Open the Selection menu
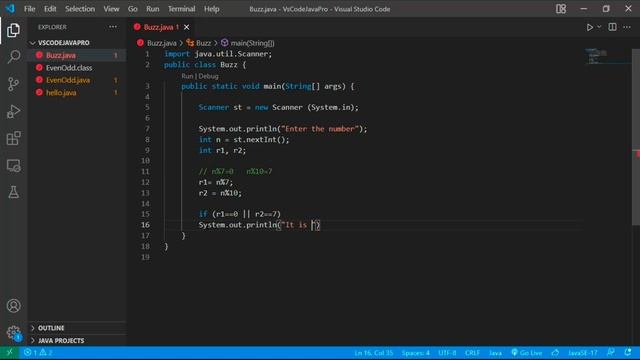 point(80,9)
